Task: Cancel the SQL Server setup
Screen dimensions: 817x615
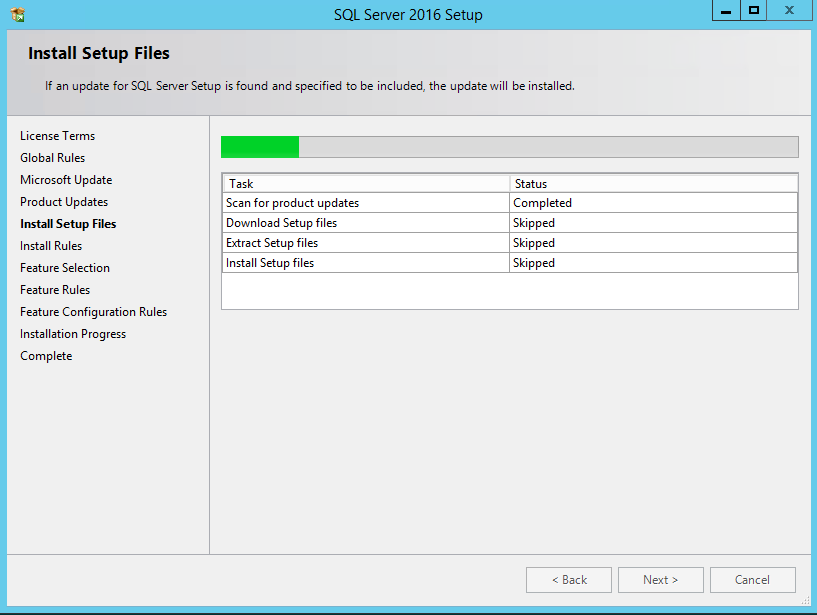Action: [x=752, y=580]
